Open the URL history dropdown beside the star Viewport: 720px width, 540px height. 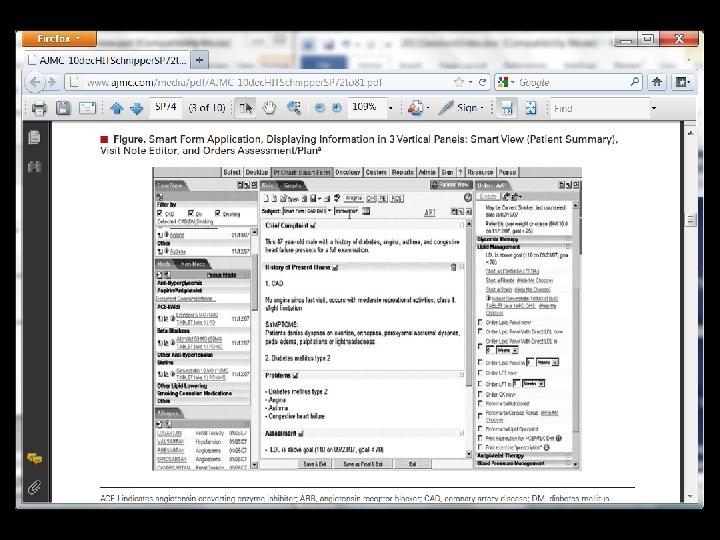[x=471, y=82]
